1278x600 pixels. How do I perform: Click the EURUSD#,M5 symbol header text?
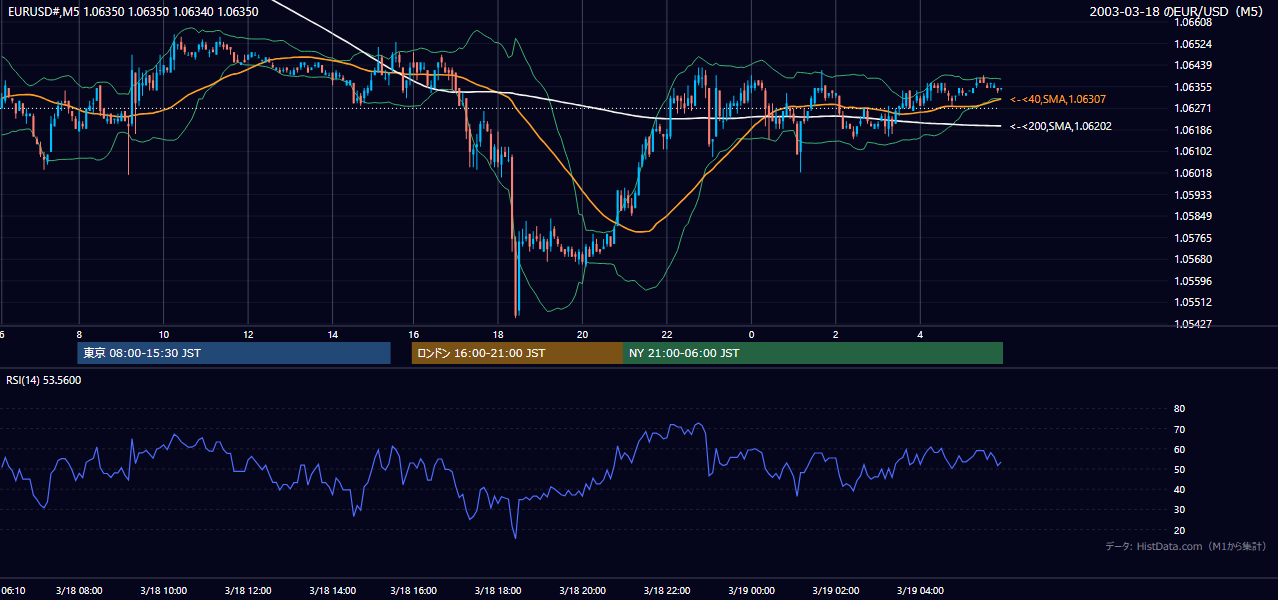click(x=131, y=11)
